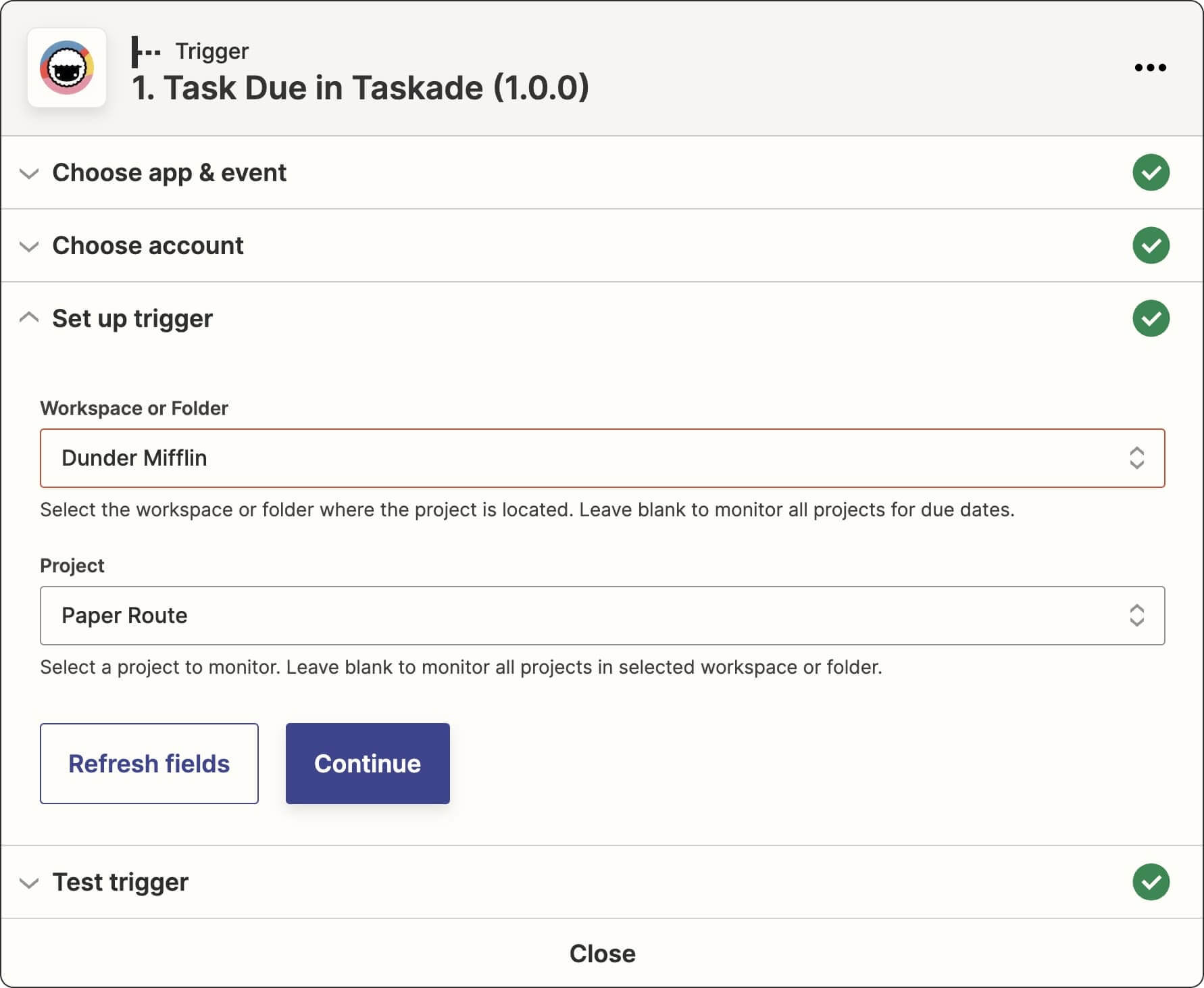Click green checkmark for Choose app & event
This screenshot has height=988, width=1204.
coord(1151,173)
